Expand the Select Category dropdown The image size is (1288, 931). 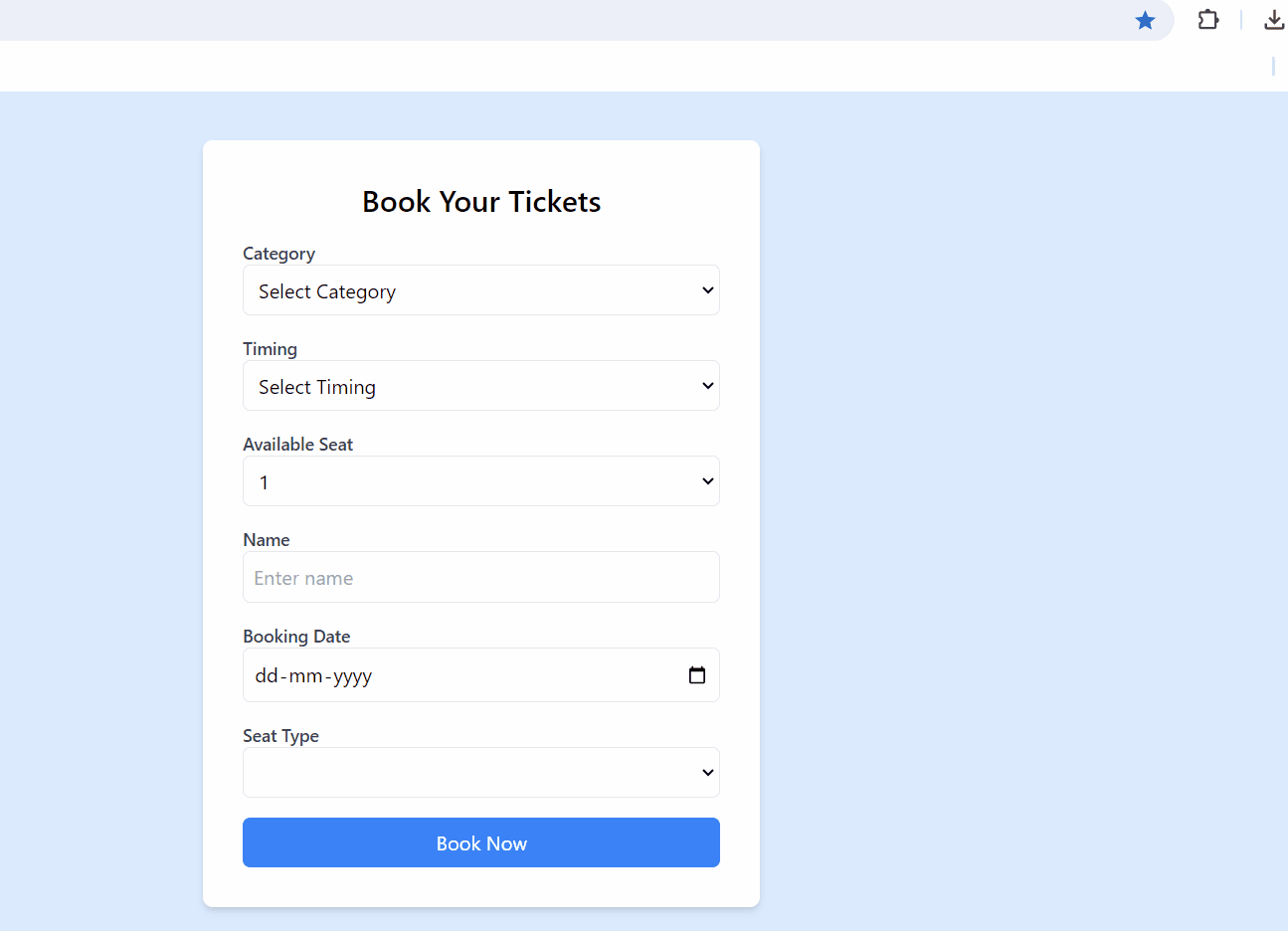(x=480, y=290)
